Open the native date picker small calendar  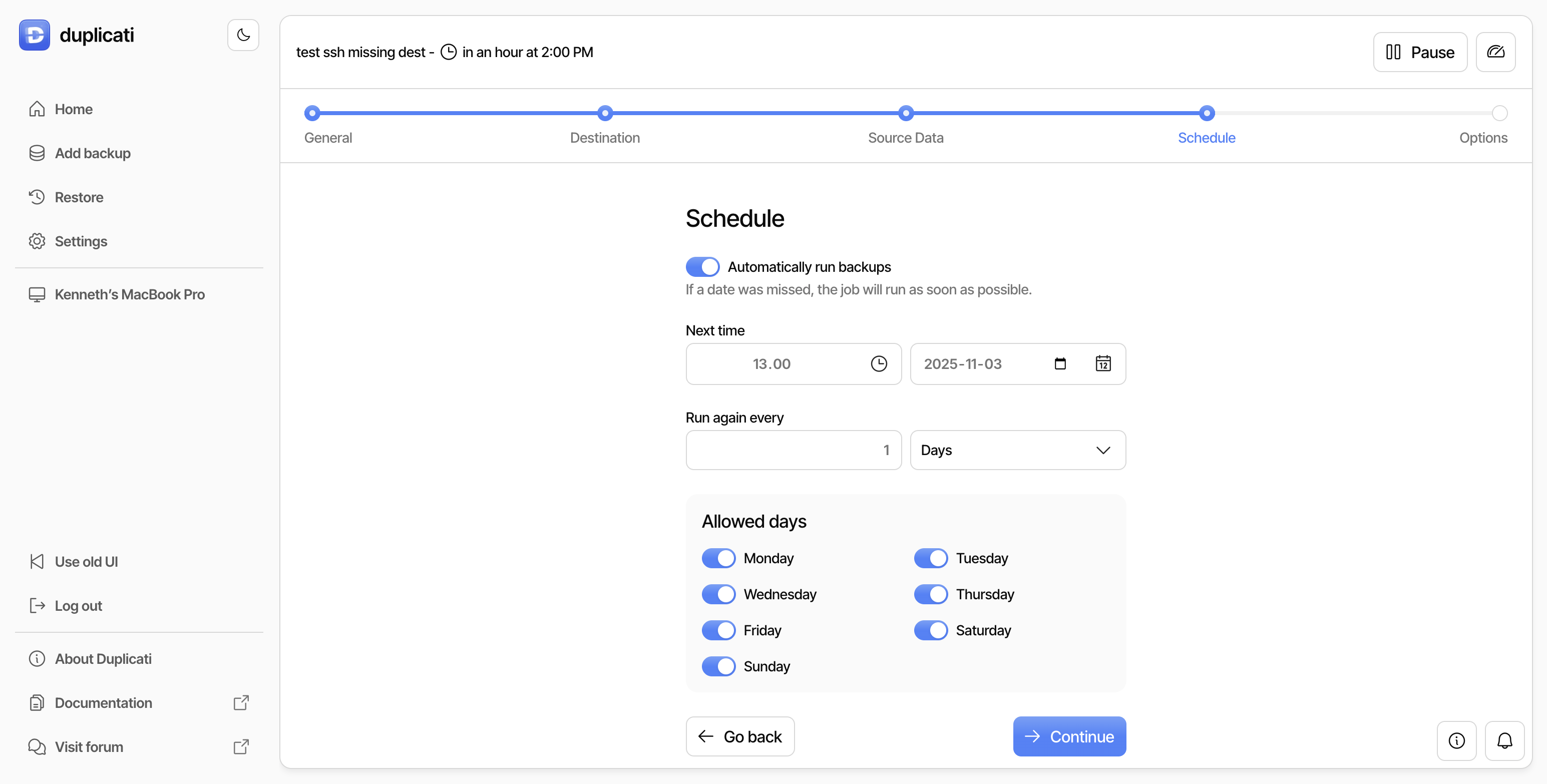pyautogui.click(x=1060, y=364)
